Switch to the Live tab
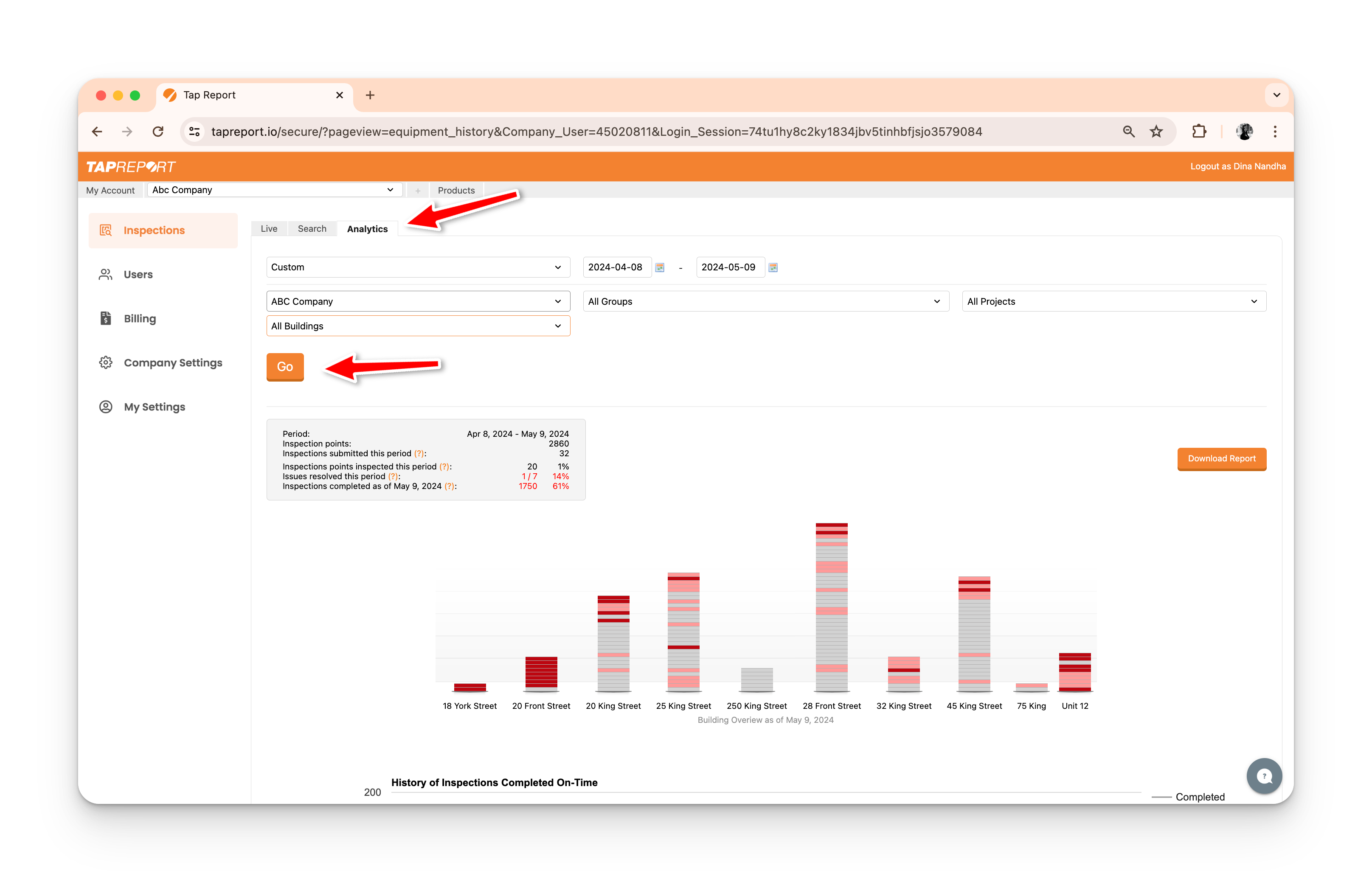Screen dimensions: 1372x882 pos(269,228)
